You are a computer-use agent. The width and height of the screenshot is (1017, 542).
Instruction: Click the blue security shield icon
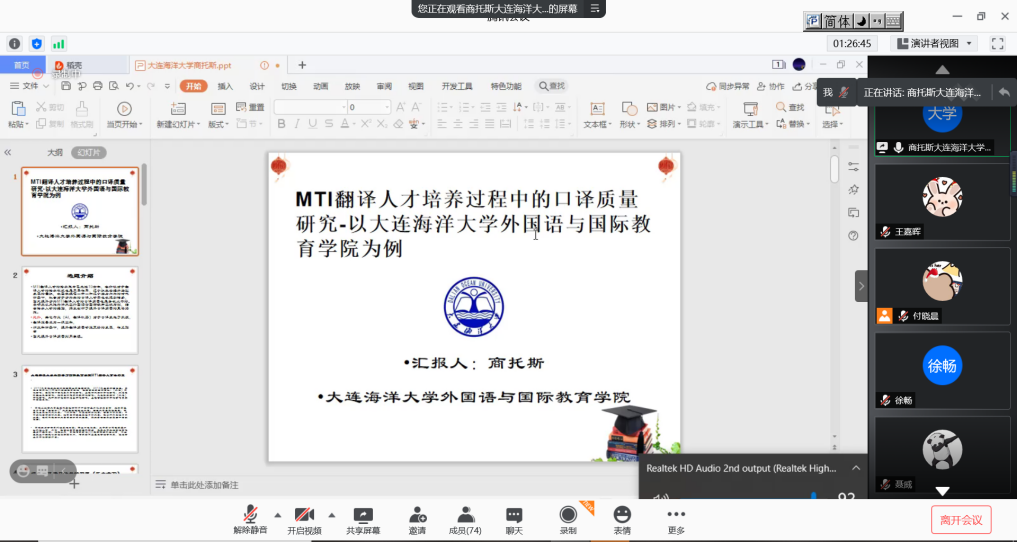click(x=37, y=44)
